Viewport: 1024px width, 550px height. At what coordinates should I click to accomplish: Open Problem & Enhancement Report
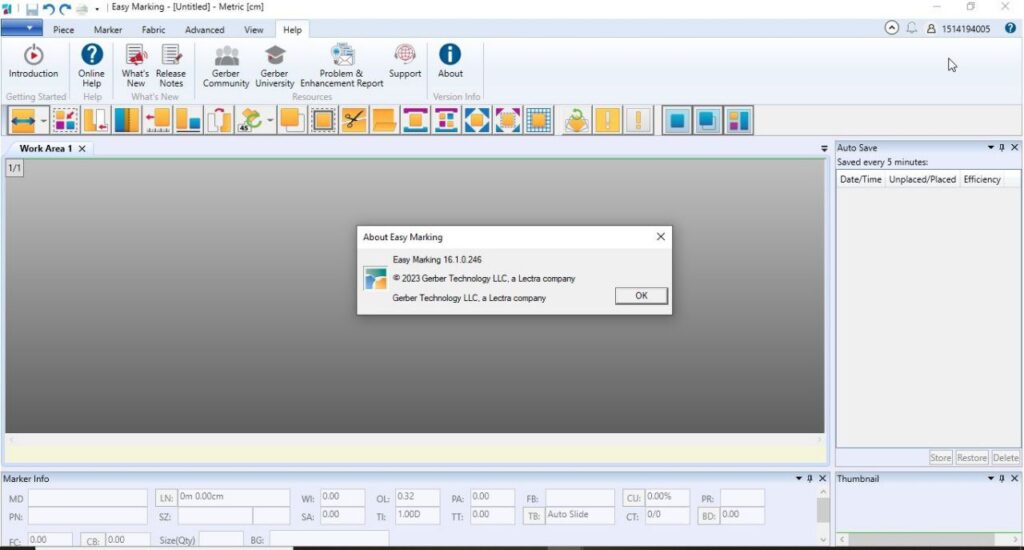click(342, 56)
